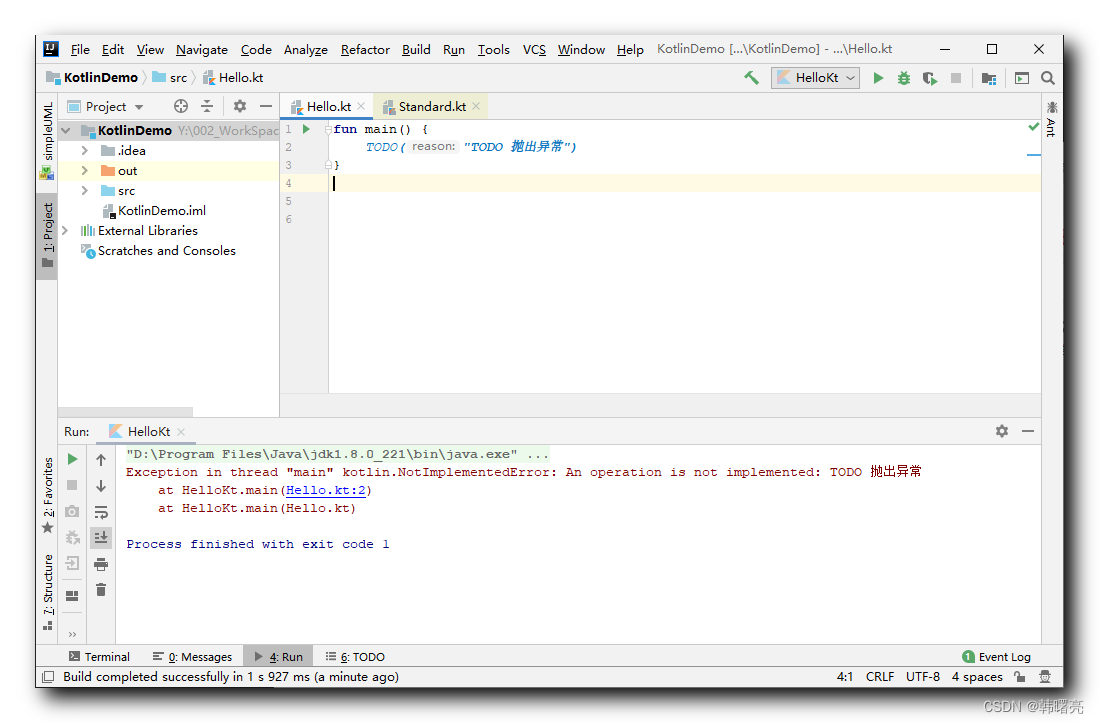This screenshot has width=1099, height=723.
Task: Click locate-in-project target icon
Action: (181, 106)
